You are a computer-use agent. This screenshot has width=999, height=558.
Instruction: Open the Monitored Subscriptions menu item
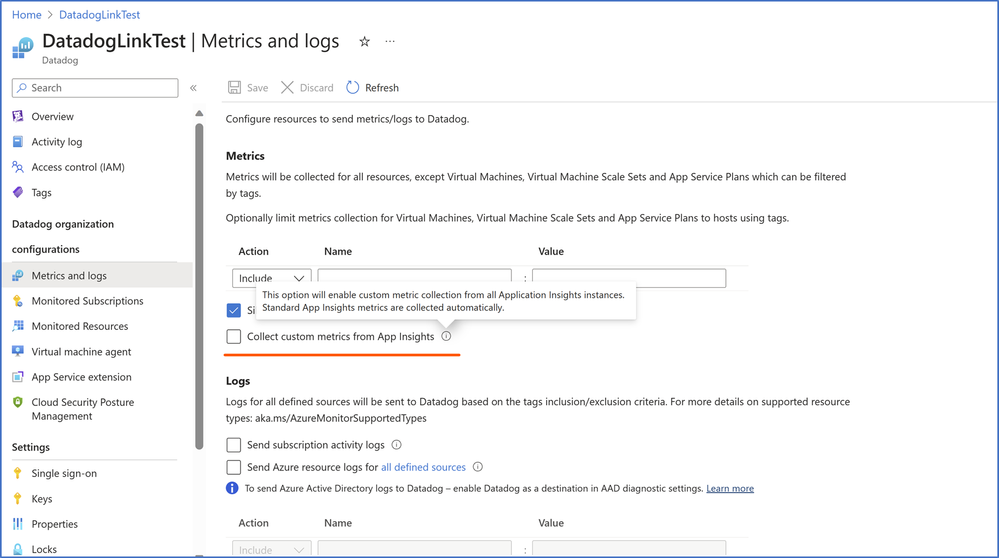point(87,301)
